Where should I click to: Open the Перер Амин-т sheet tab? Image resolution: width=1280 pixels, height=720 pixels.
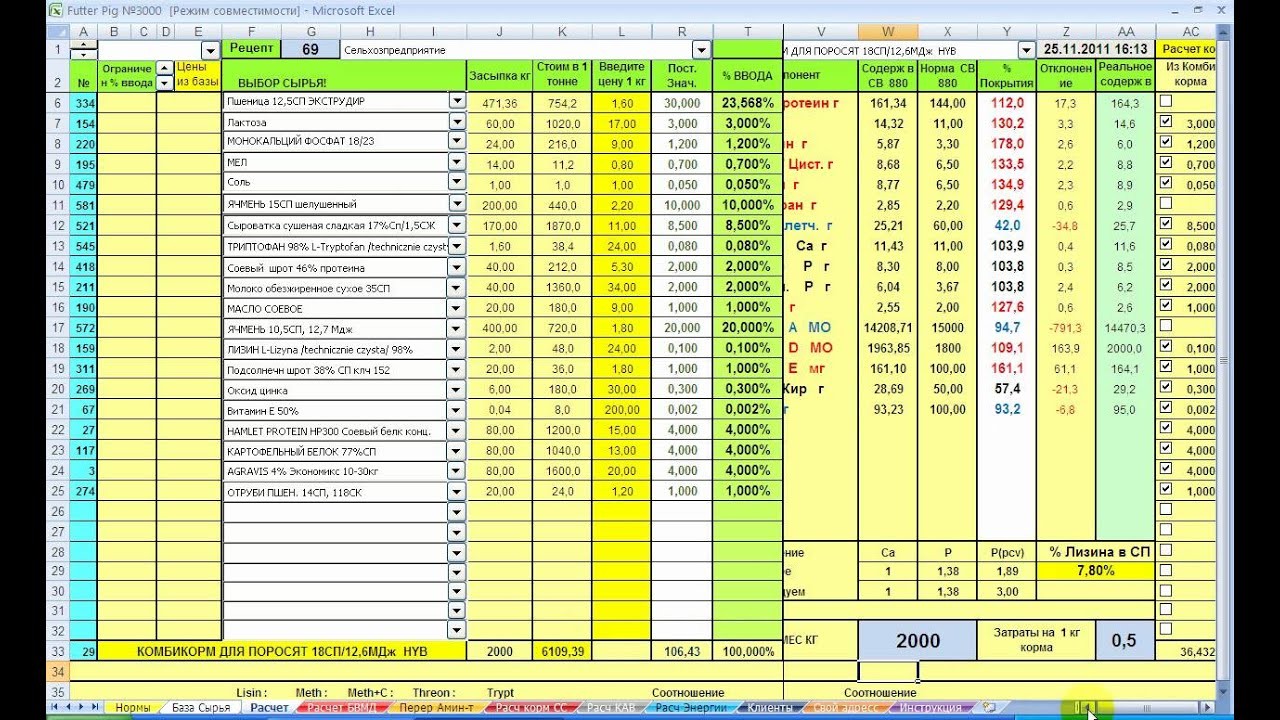coord(436,707)
